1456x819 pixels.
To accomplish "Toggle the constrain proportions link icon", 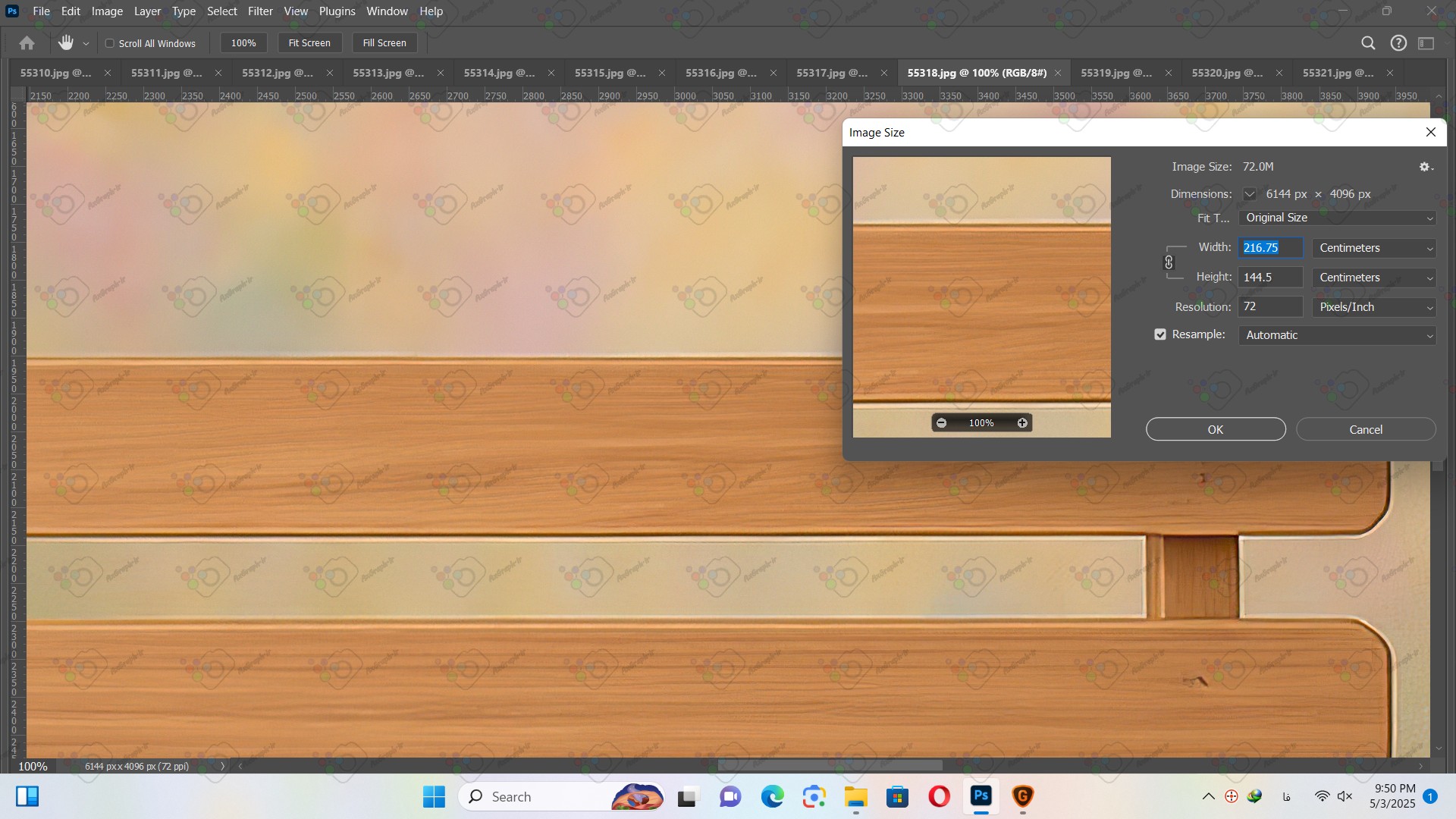I will (x=1169, y=262).
